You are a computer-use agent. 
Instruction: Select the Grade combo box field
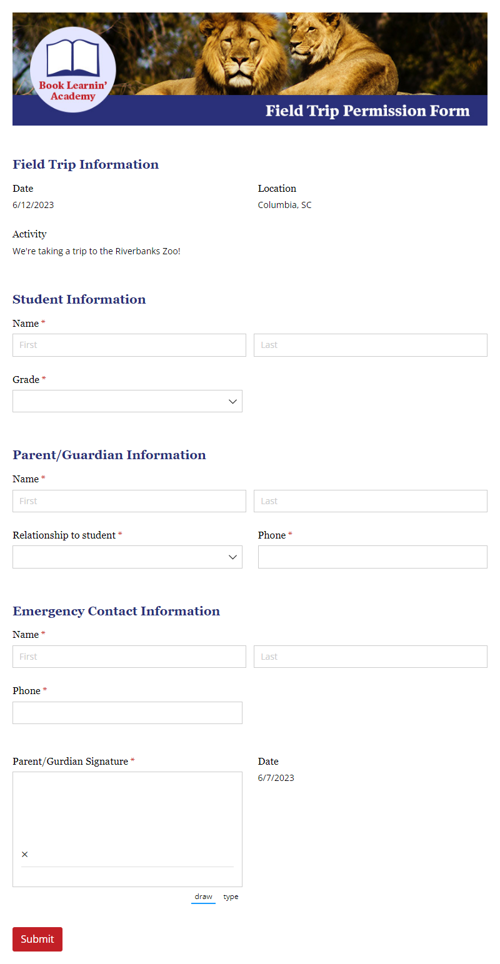(127, 401)
